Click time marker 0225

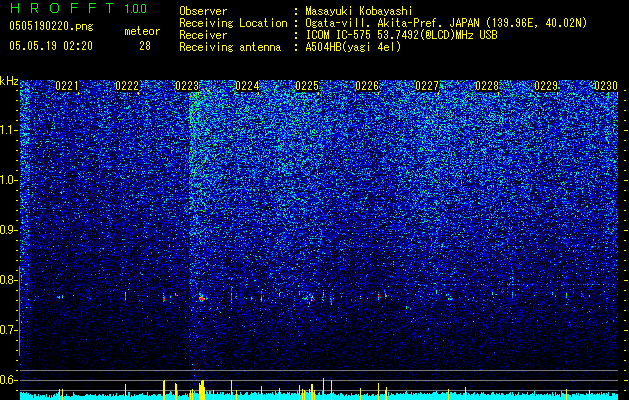307,86
